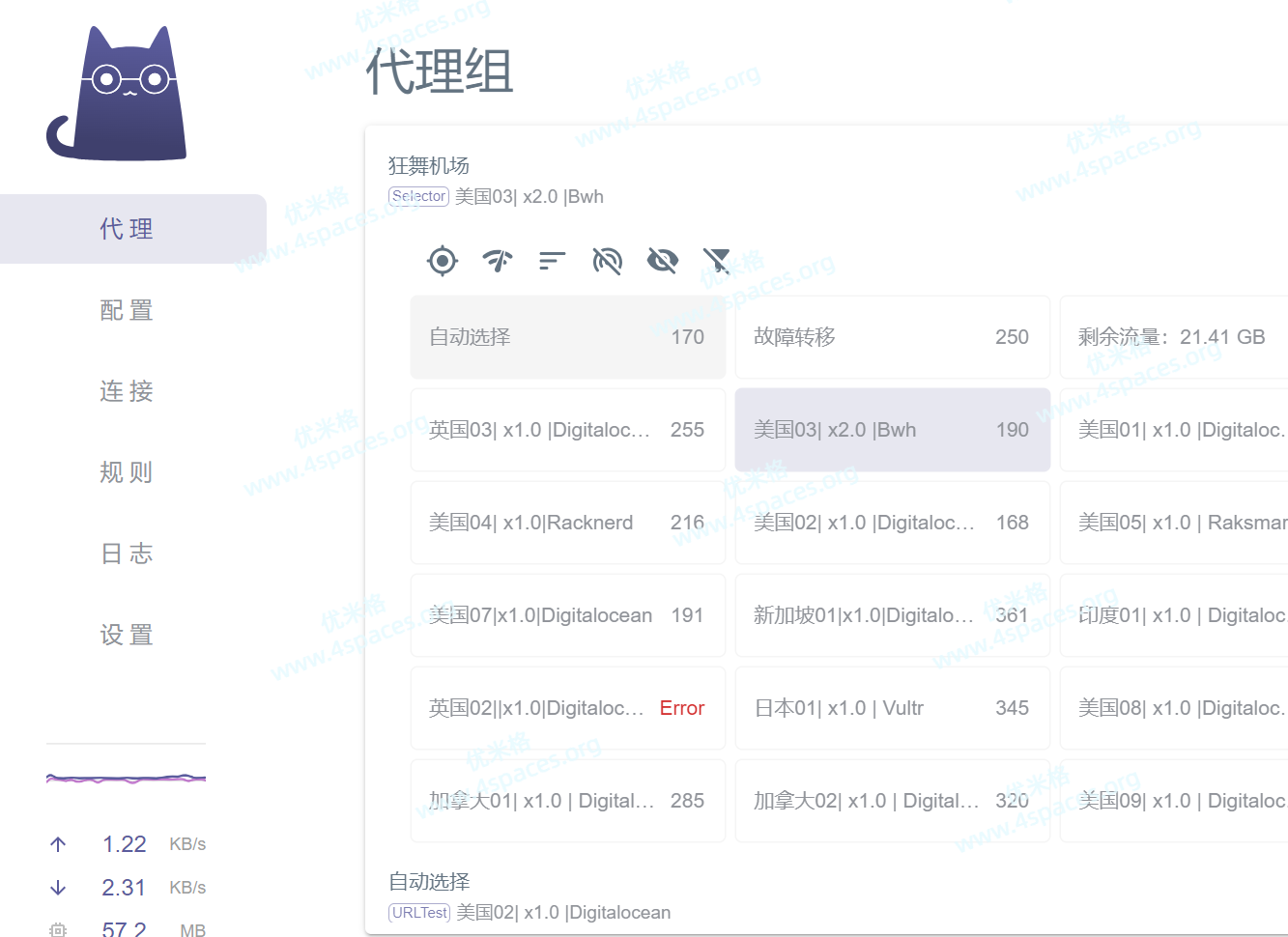The image size is (1288, 937).
Task: Open the 规则 section
Action: point(127,472)
